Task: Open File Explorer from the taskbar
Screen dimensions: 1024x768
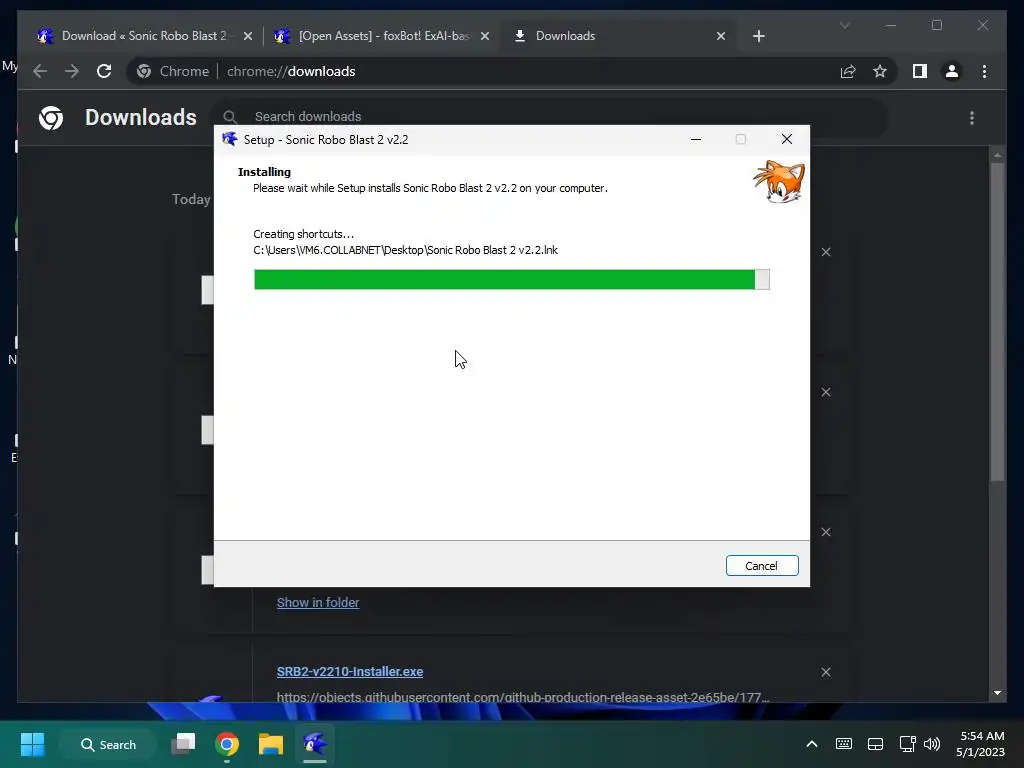Action: [x=270, y=744]
